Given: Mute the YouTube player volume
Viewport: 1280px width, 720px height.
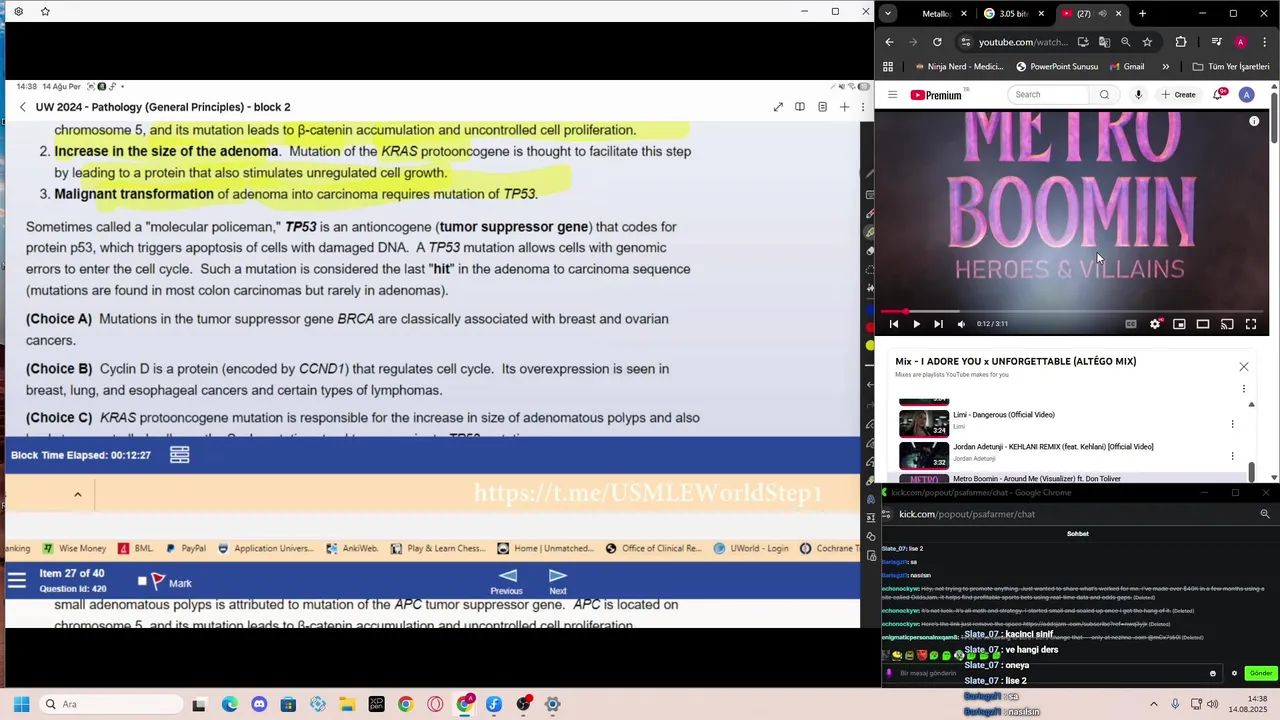Looking at the screenshot, I should coord(962,324).
